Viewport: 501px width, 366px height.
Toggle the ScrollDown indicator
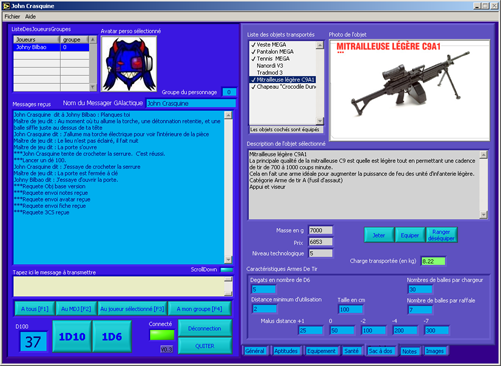[227, 270]
